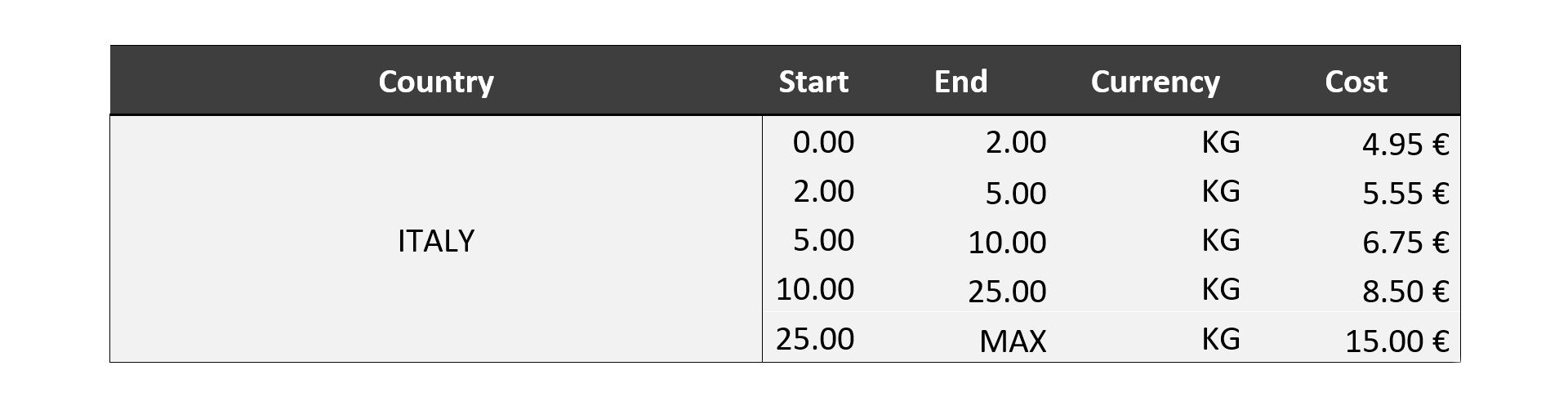Click the 10.00 end value cell
This screenshot has width=1568, height=397.
click(x=1007, y=243)
